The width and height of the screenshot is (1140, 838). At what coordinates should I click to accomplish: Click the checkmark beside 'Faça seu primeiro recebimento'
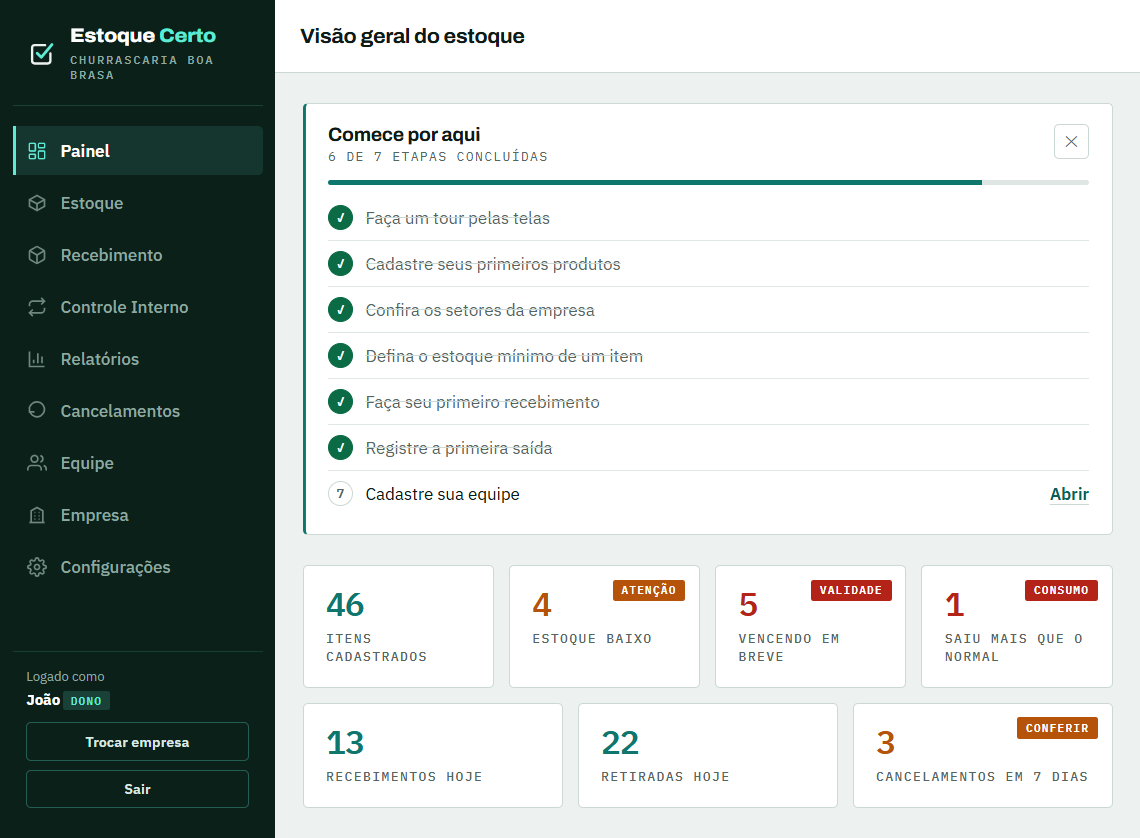pos(340,401)
